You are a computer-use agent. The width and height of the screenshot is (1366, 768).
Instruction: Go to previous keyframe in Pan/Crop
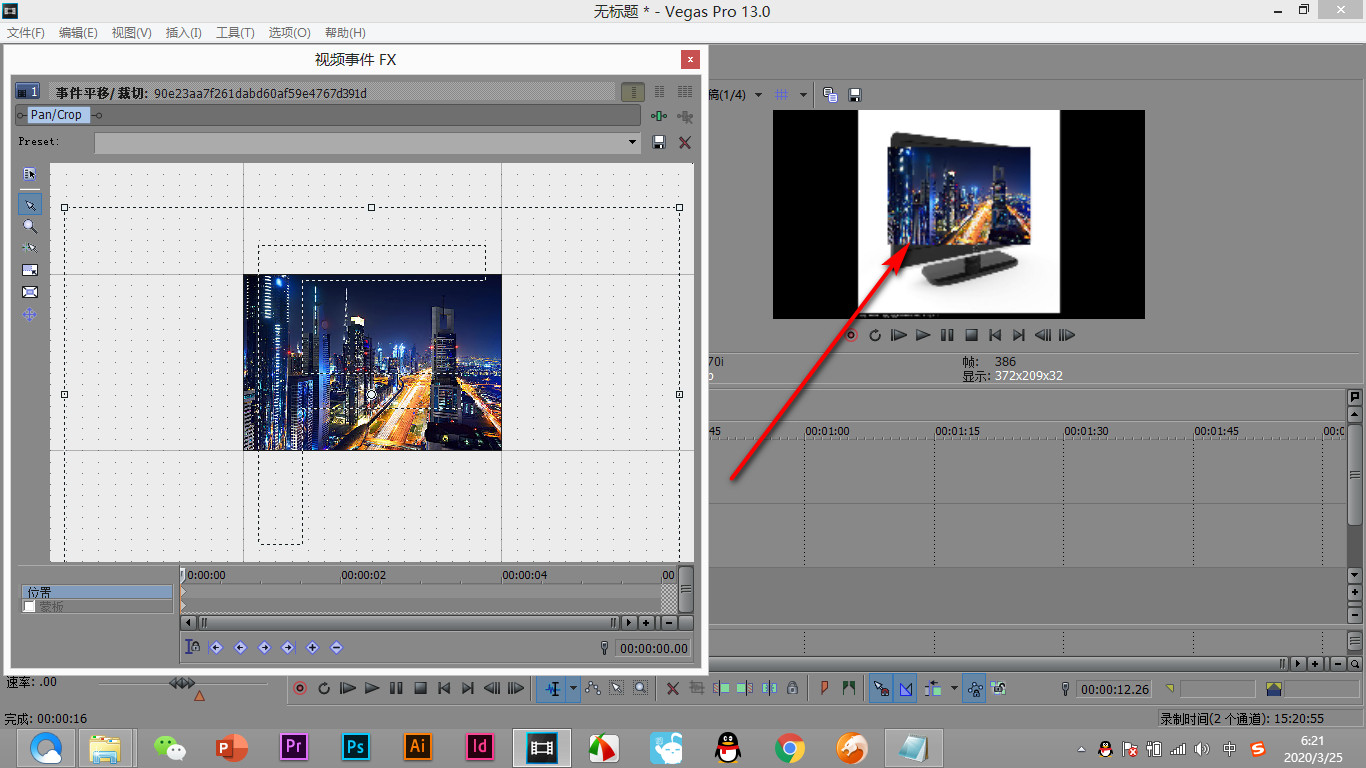[240, 648]
